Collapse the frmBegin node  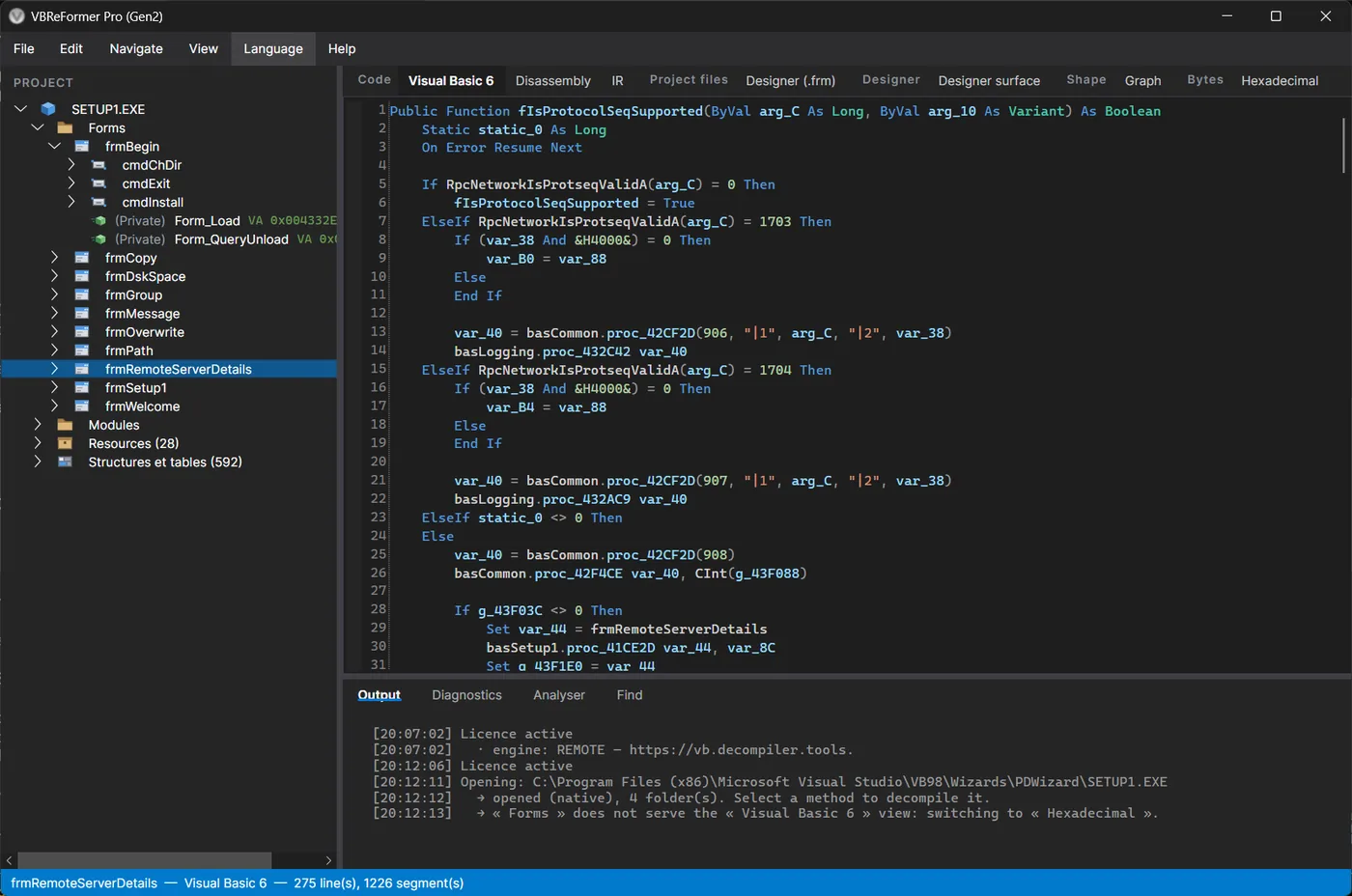click(55, 147)
